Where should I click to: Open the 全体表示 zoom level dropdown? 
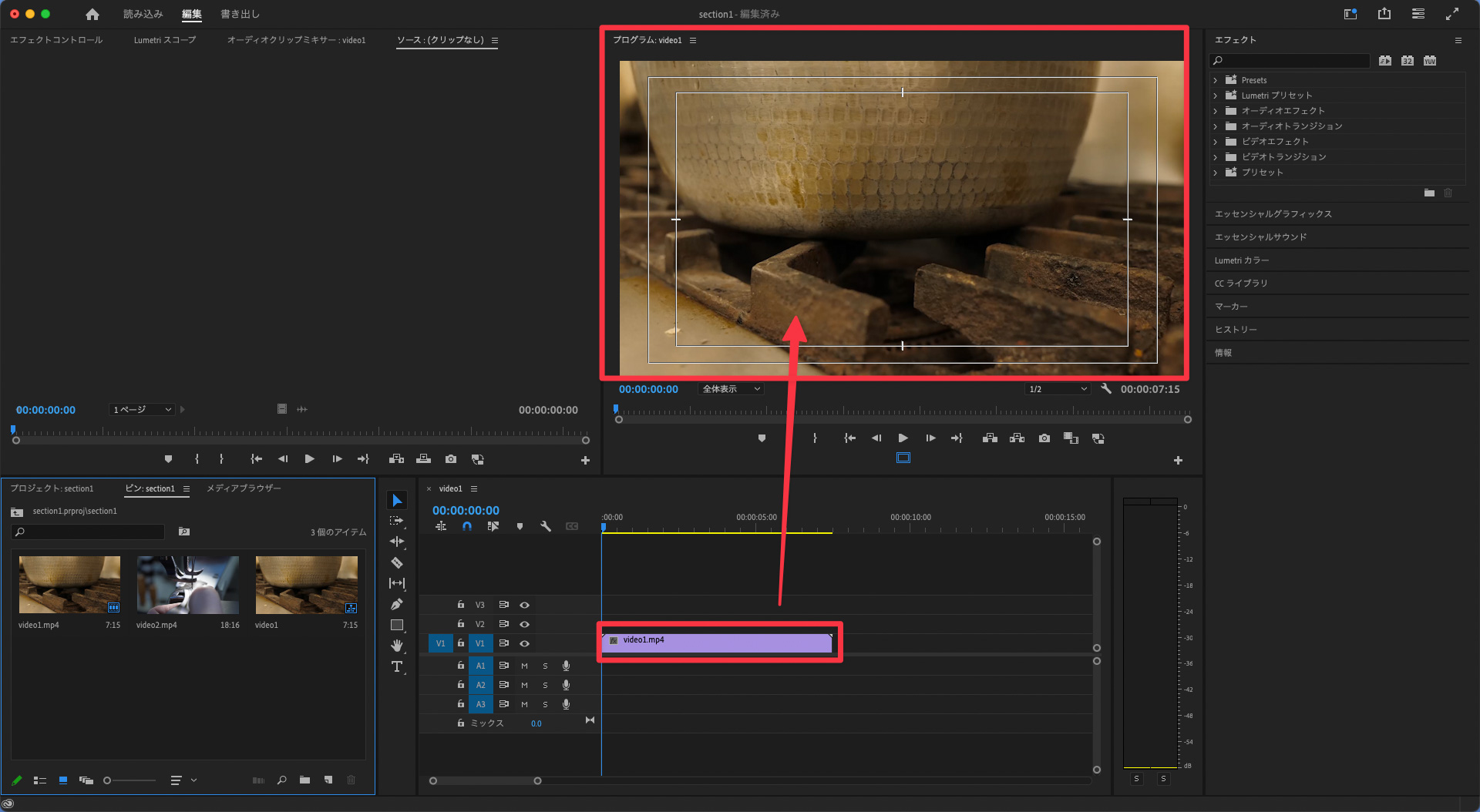tap(731, 389)
